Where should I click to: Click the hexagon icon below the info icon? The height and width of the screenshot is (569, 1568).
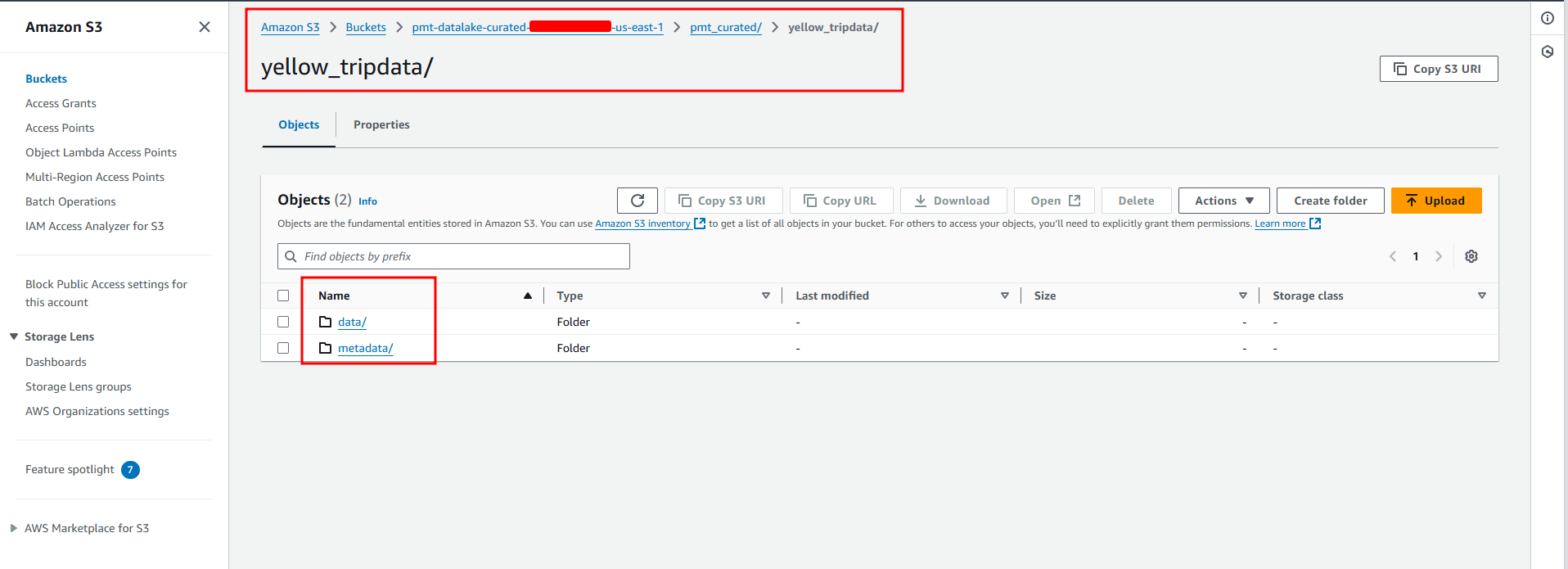tap(1547, 52)
